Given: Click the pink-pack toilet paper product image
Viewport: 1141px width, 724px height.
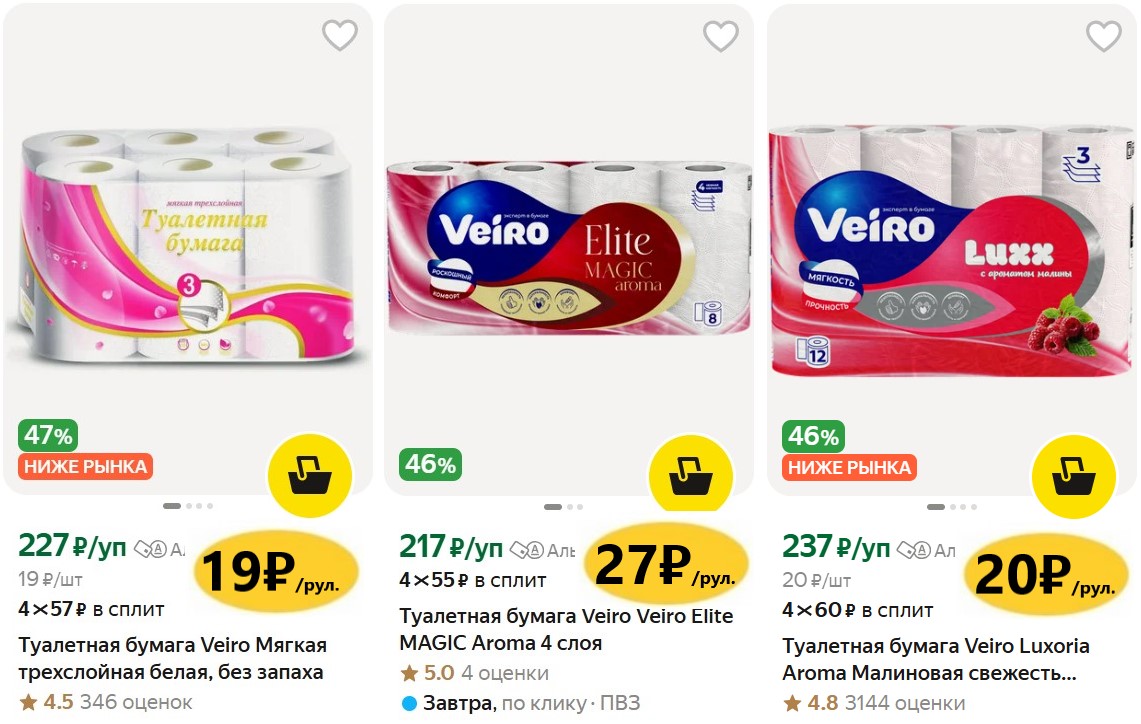Looking at the screenshot, I should tap(188, 247).
